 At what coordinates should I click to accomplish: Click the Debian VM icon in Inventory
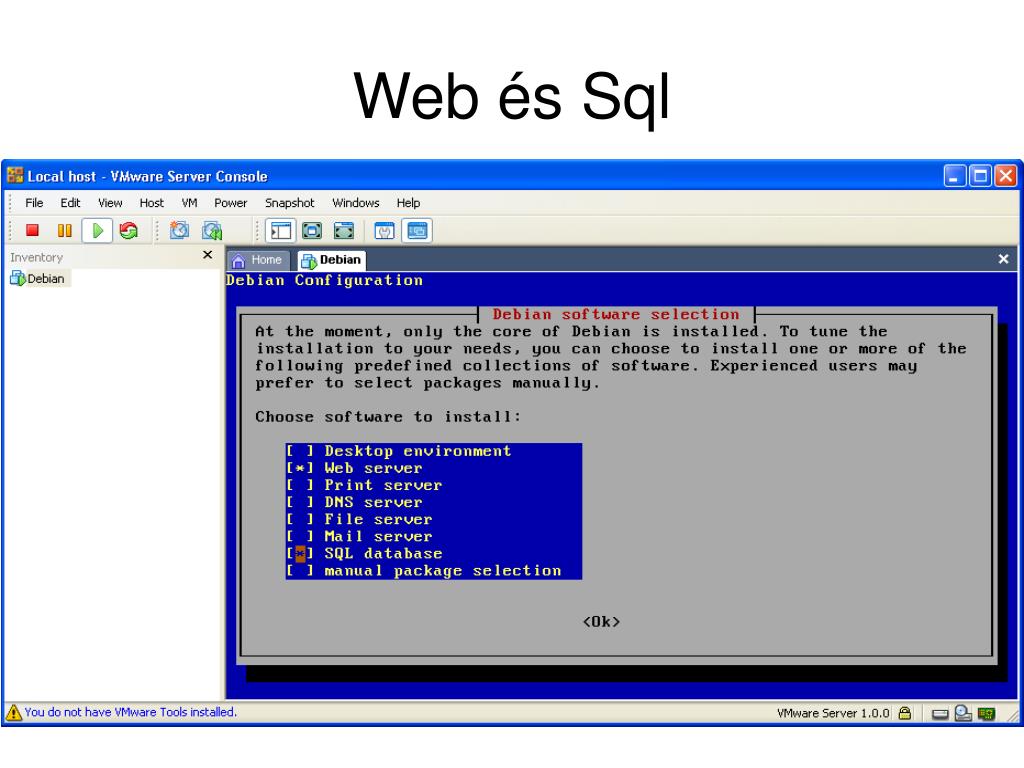pyautogui.click(x=18, y=278)
